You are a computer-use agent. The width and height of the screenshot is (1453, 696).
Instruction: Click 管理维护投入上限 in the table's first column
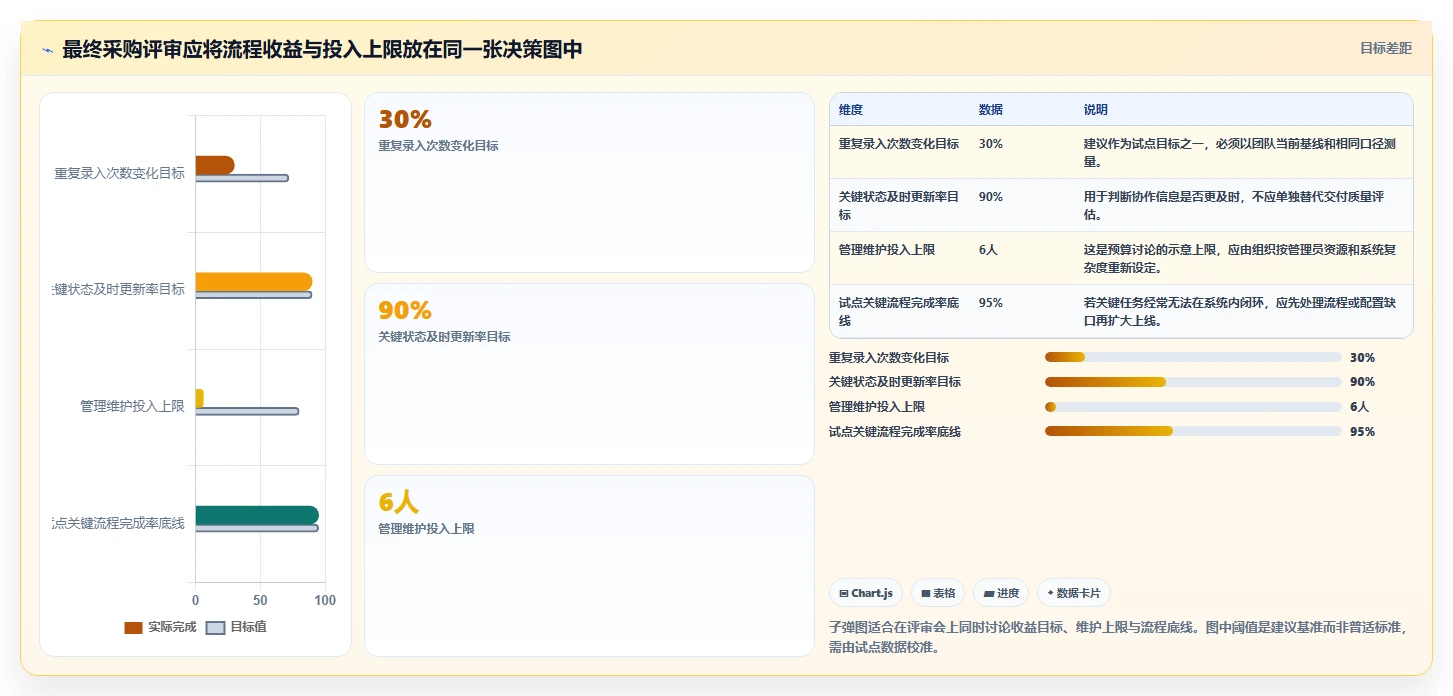click(887, 250)
